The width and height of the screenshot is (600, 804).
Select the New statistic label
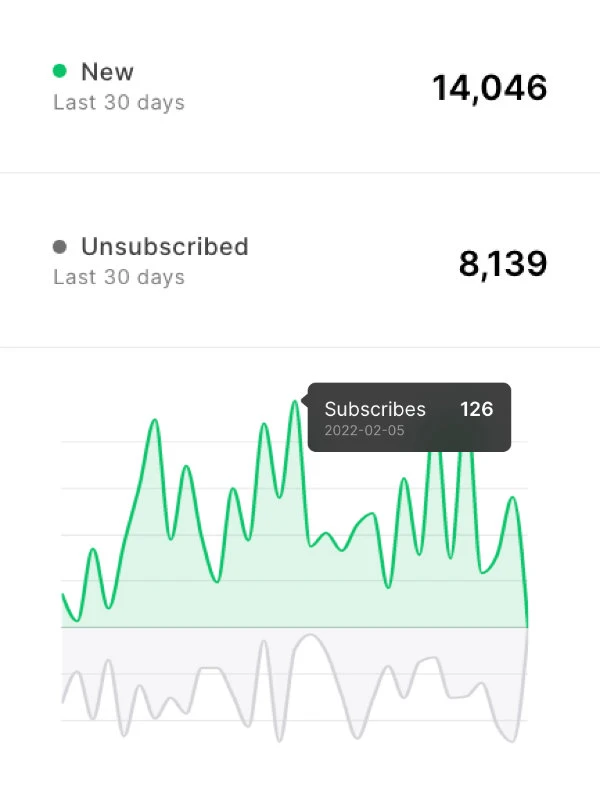[x=108, y=71]
